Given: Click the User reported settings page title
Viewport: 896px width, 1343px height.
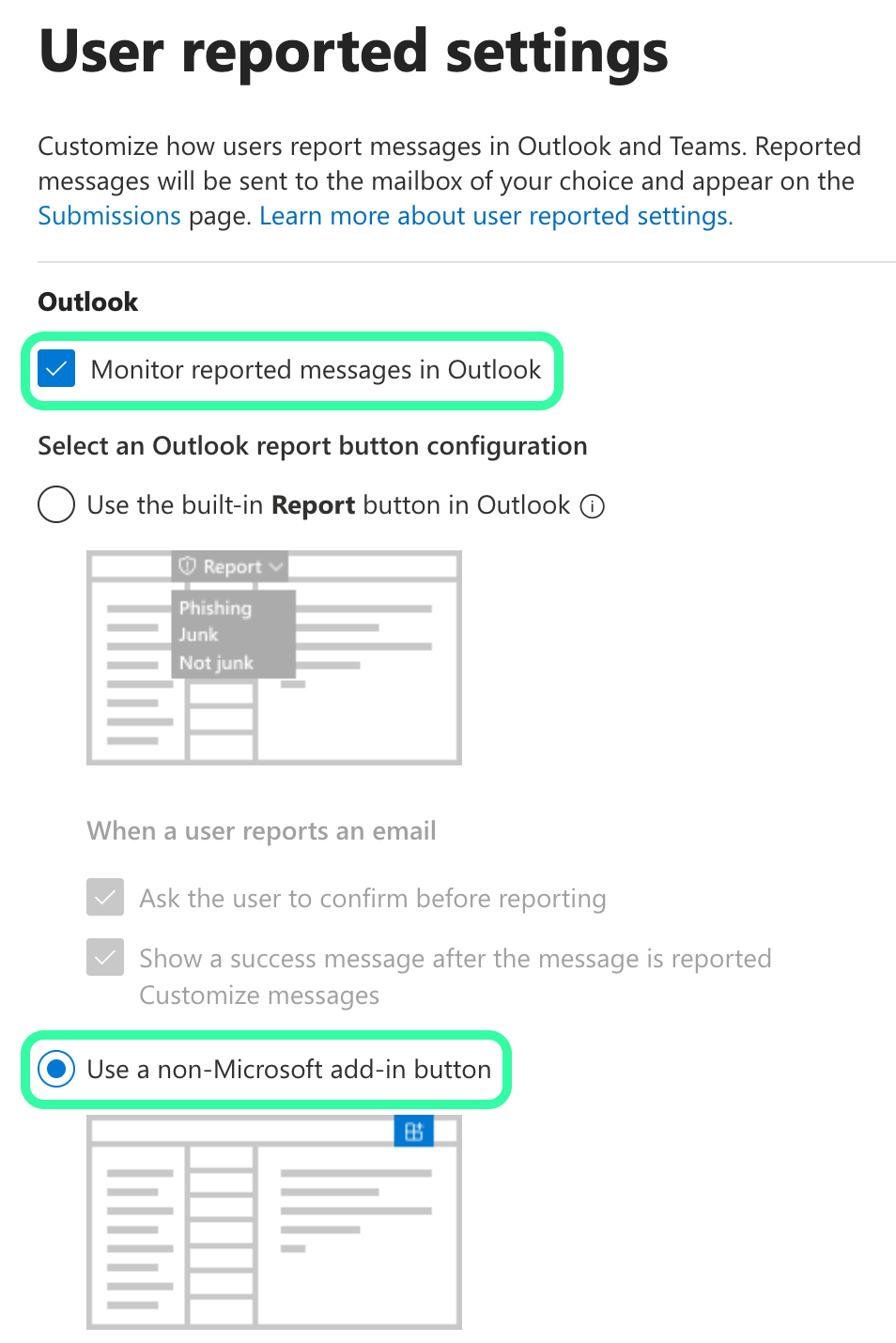Looking at the screenshot, I should 353,52.
